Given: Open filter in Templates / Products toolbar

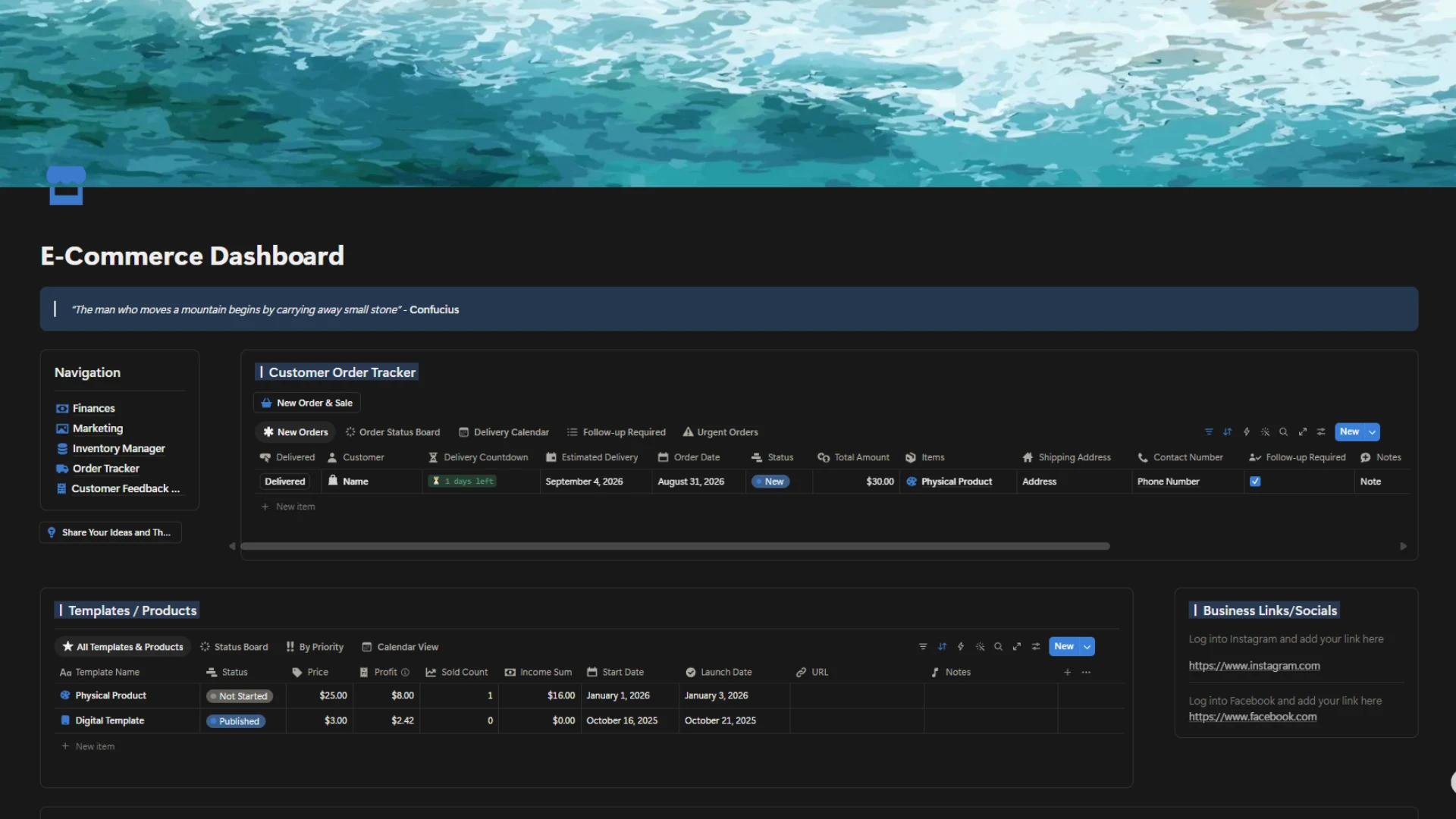Looking at the screenshot, I should 923,646.
